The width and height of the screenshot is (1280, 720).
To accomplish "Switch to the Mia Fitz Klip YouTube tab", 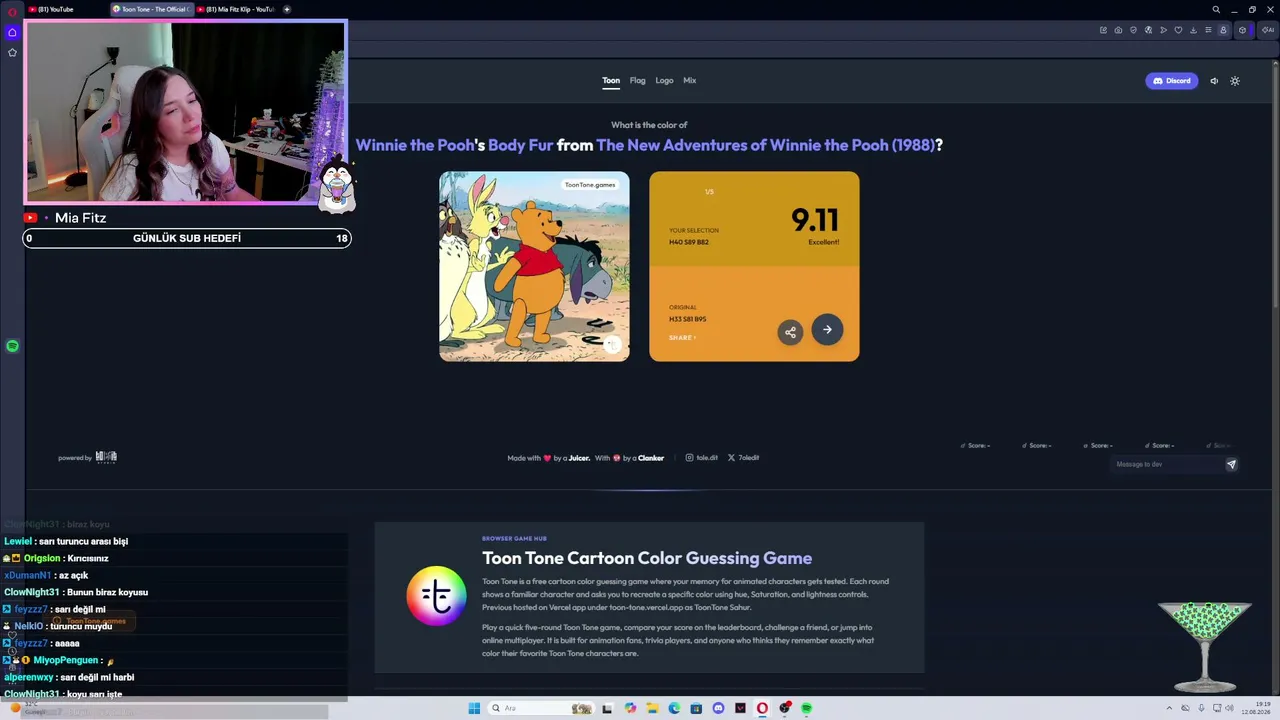I will [235, 9].
